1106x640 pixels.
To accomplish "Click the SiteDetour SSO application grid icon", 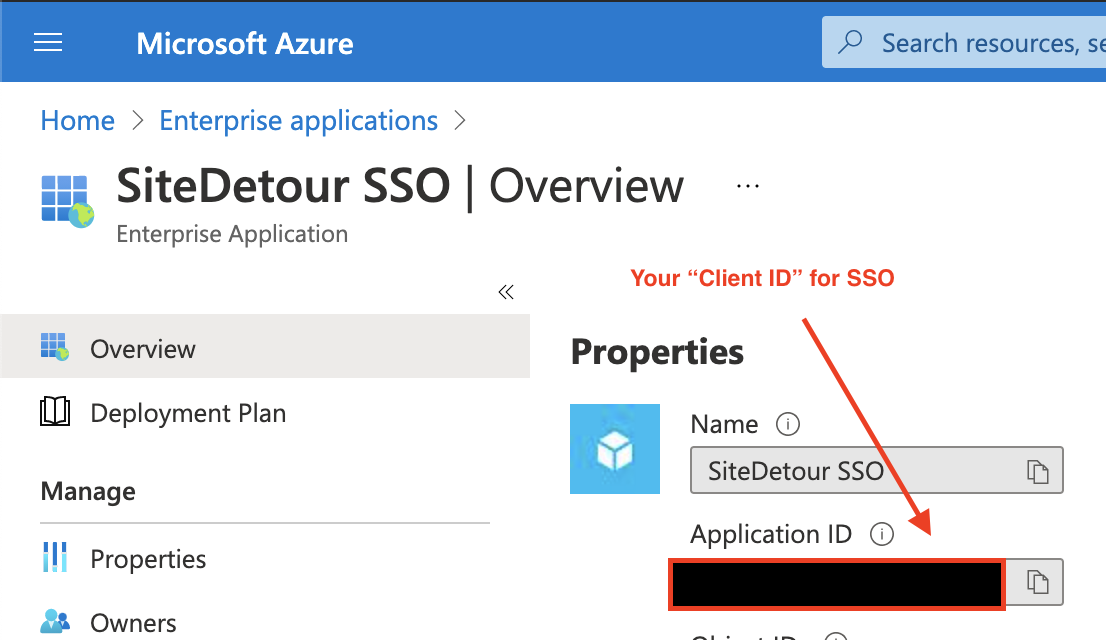I will click(67, 201).
